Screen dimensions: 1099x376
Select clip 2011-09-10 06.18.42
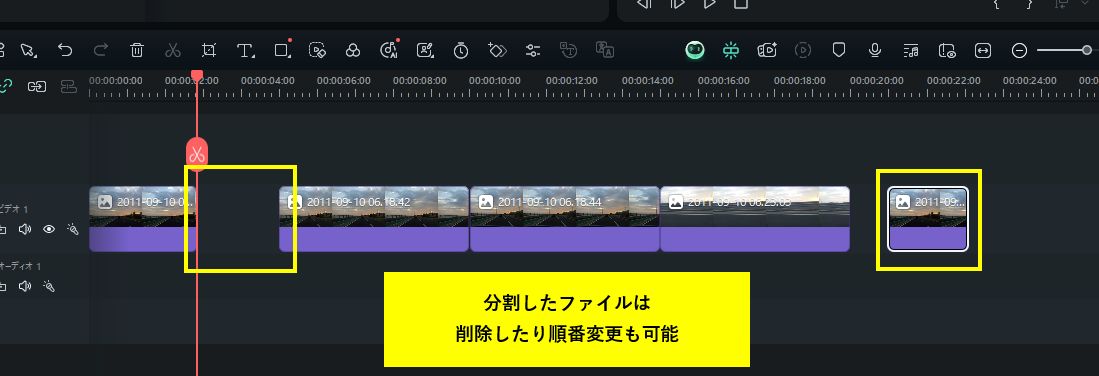(x=374, y=219)
